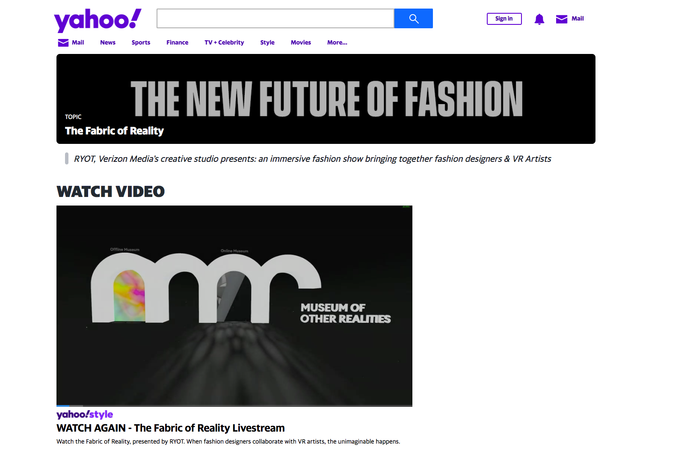
Task: Open Mail in the navigation bar
Action: [78, 43]
